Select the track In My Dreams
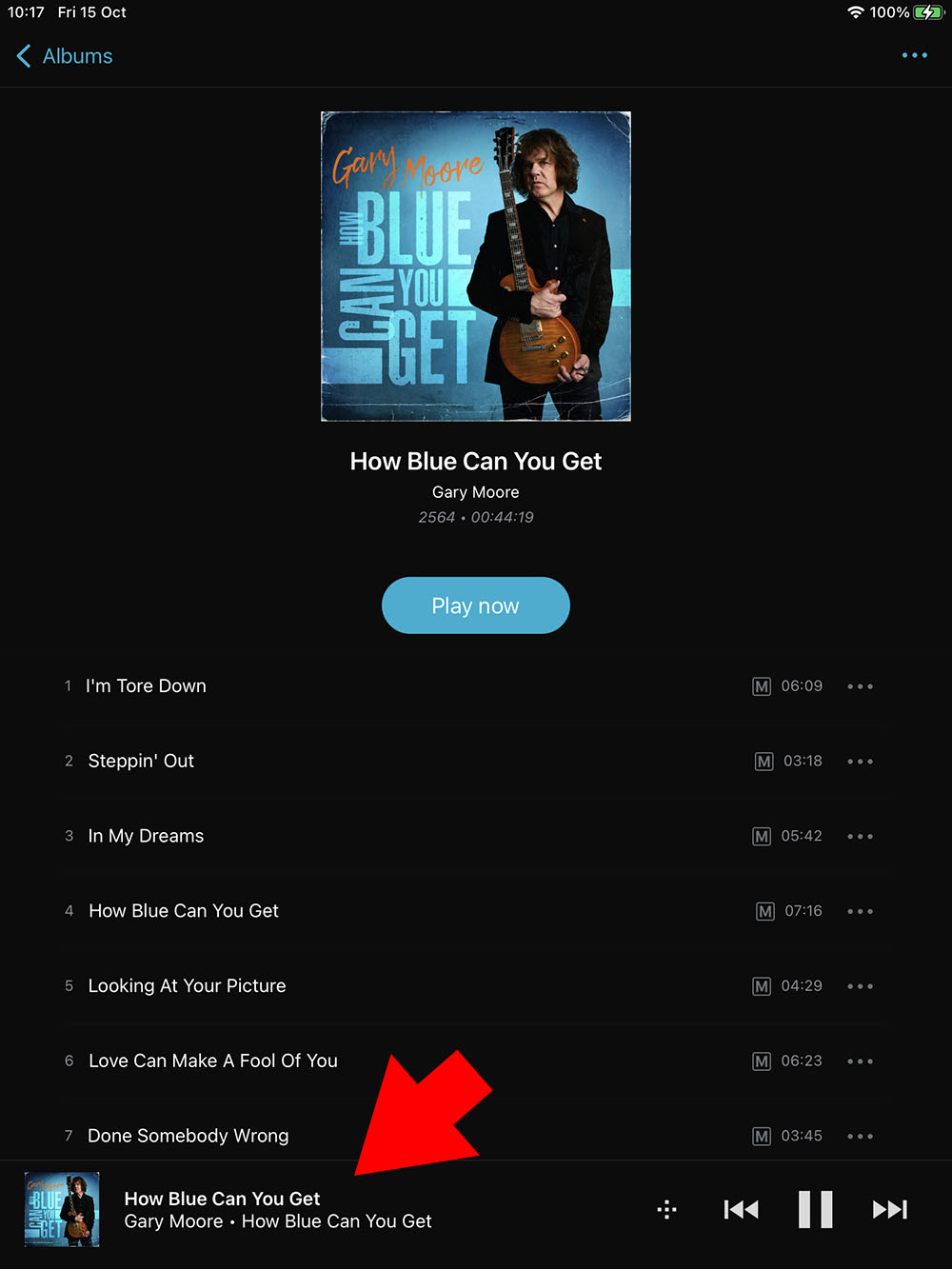Image resolution: width=952 pixels, height=1269 pixels. pyautogui.click(x=146, y=836)
